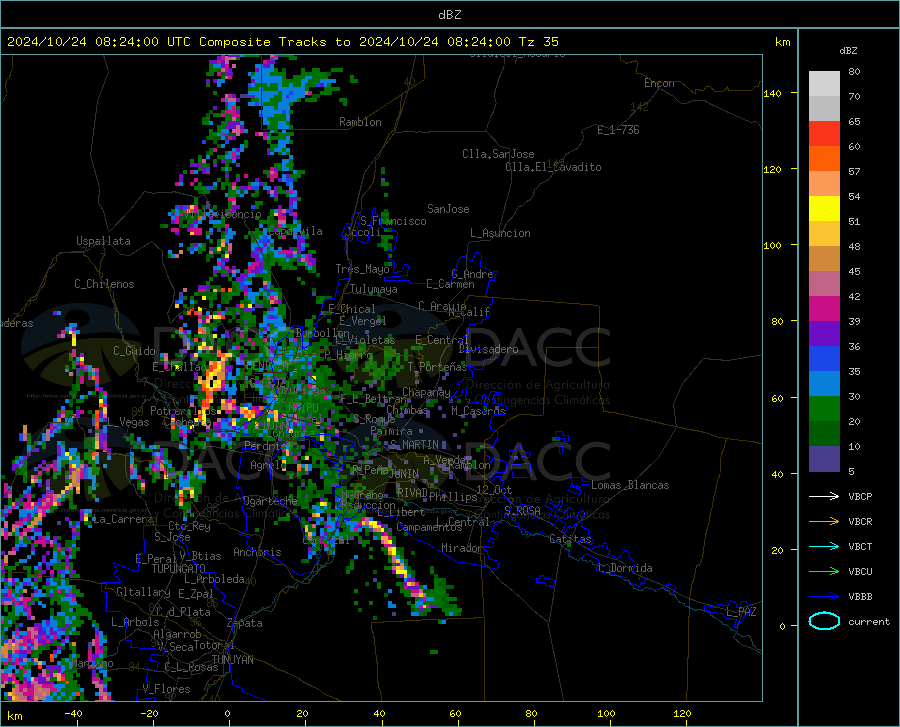This screenshot has height=727, width=900.
Task: Click the TUNUYAN town label
Action: [x=232, y=660]
